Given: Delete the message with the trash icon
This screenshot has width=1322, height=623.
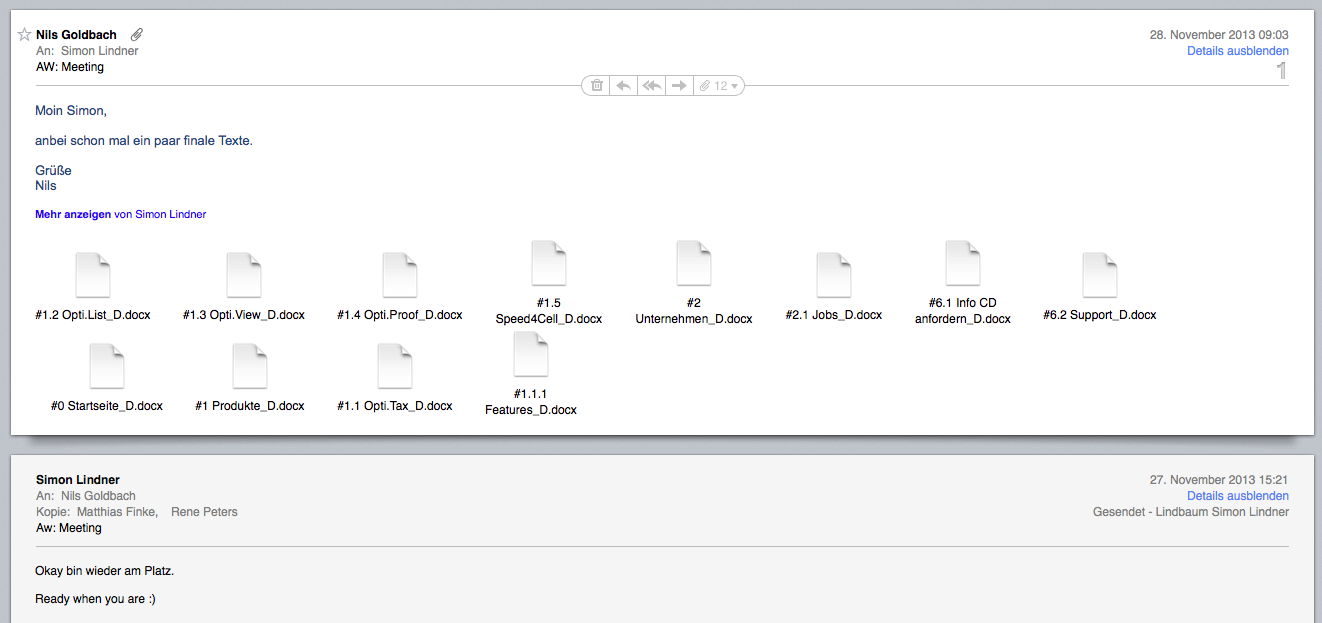Looking at the screenshot, I should 597,86.
